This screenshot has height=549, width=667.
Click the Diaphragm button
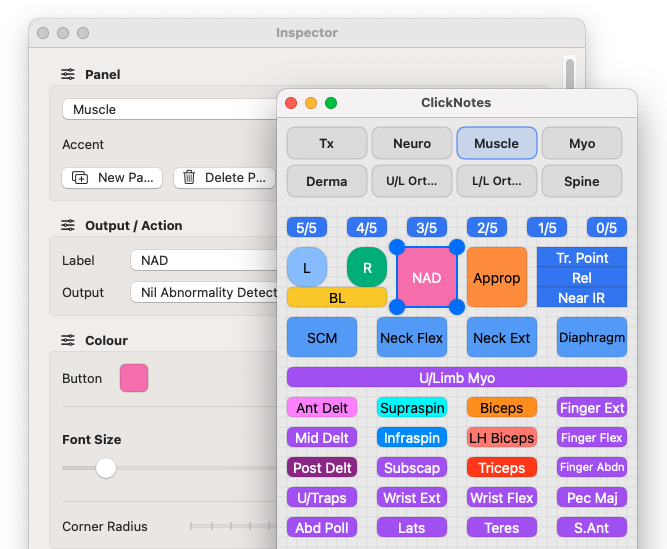coord(592,337)
